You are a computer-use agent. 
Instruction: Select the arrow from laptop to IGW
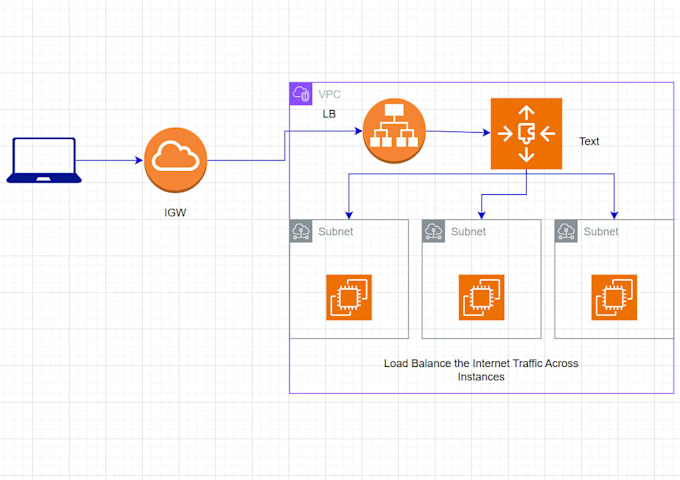coord(108,160)
